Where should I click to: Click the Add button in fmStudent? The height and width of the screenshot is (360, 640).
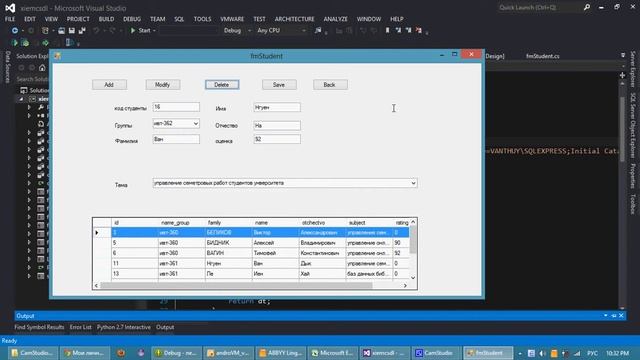pyautogui.click(x=109, y=84)
